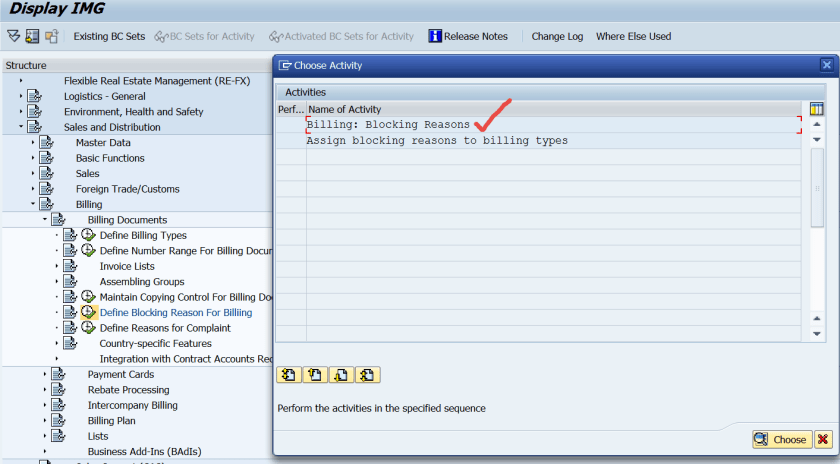Open Existing BC Sets

109,36
